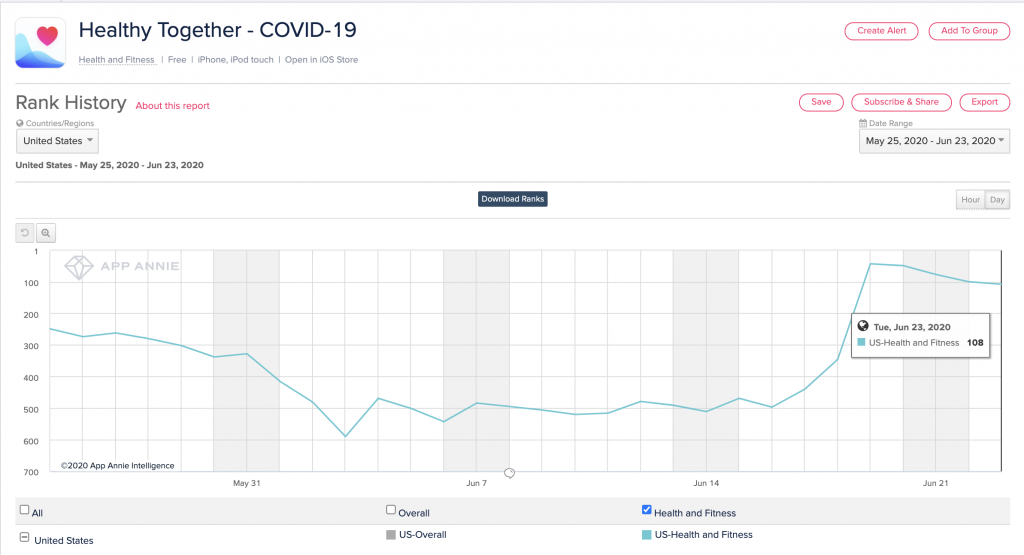Image resolution: width=1024 pixels, height=555 pixels.
Task: Check the All categories checkbox
Action: pyautogui.click(x=24, y=511)
